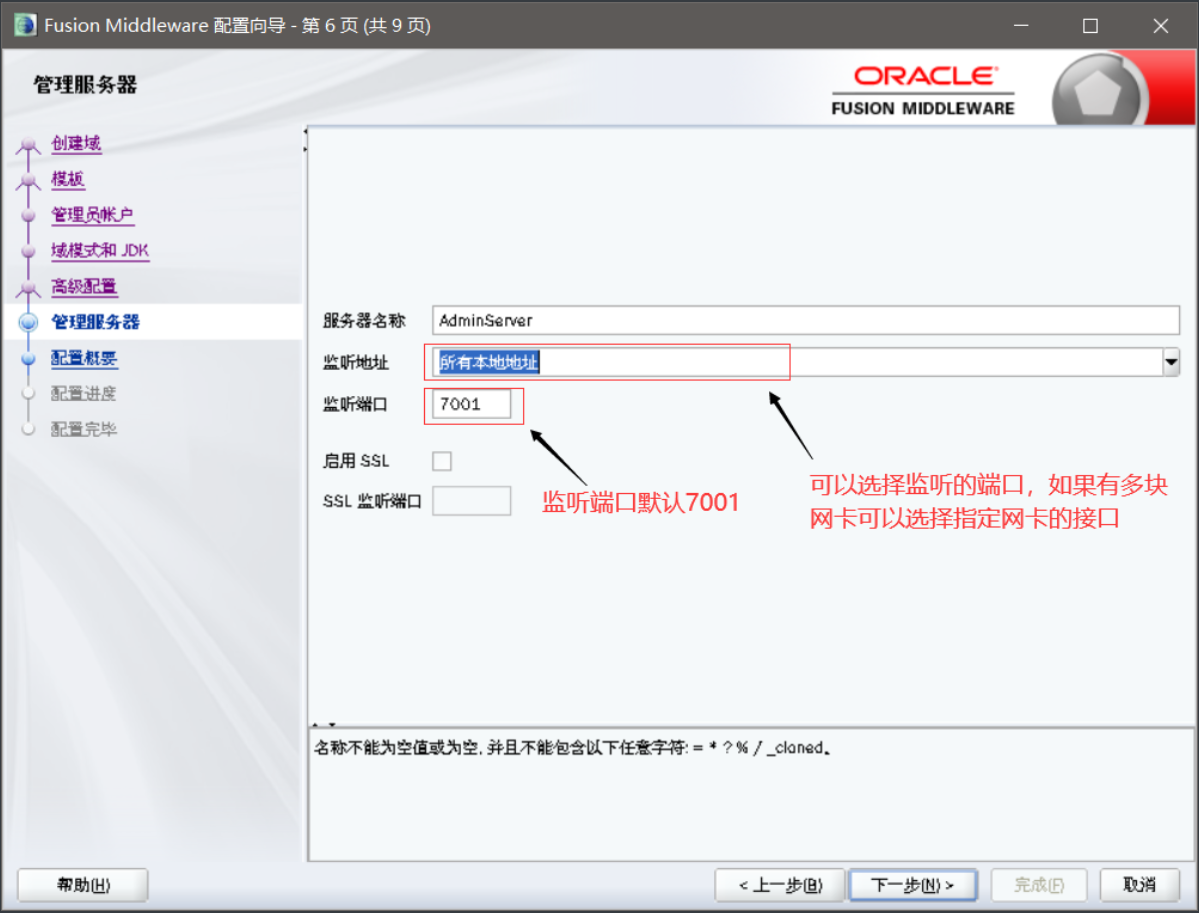Click the 模板 step node icon

30,179
